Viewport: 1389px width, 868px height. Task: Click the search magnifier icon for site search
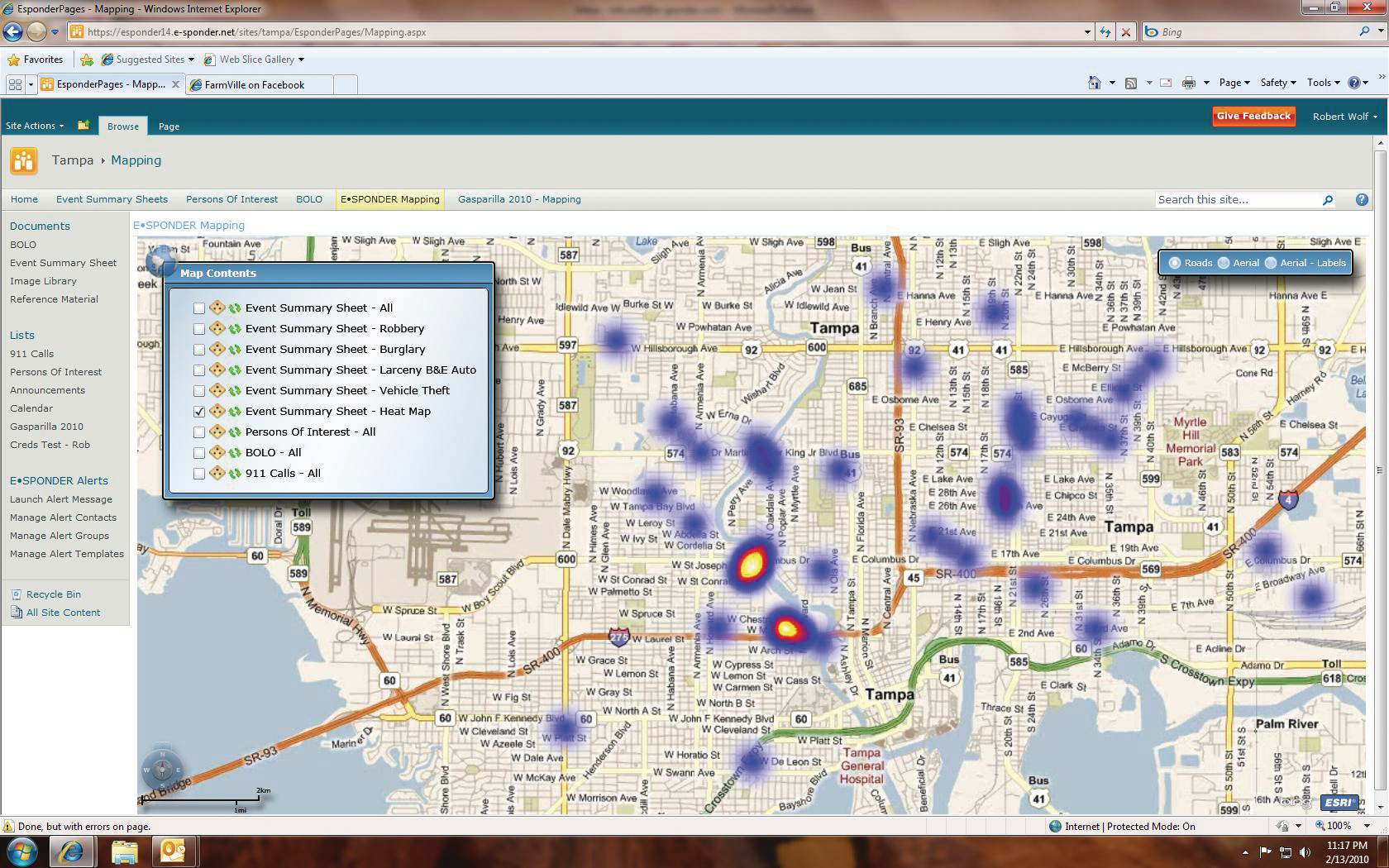(1328, 200)
